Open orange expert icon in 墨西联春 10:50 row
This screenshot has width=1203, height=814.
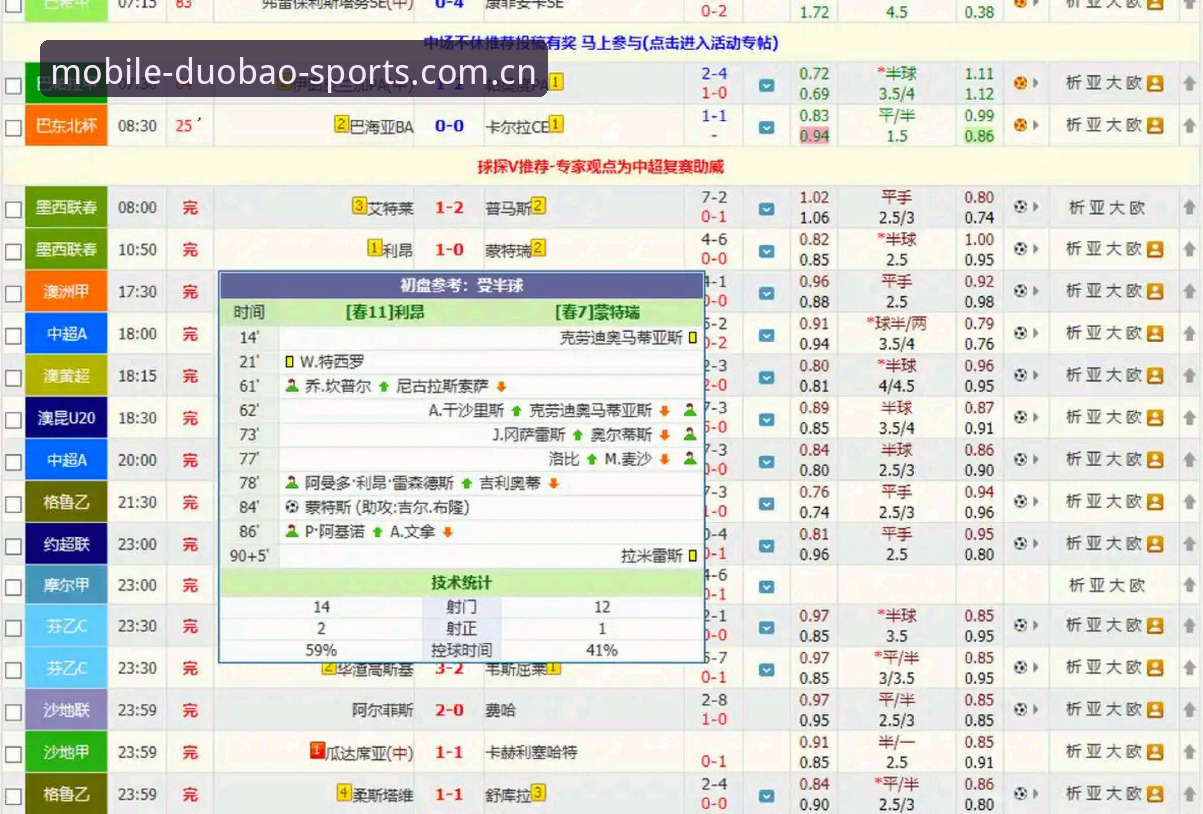pyautogui.click(x=1156, y=249)
